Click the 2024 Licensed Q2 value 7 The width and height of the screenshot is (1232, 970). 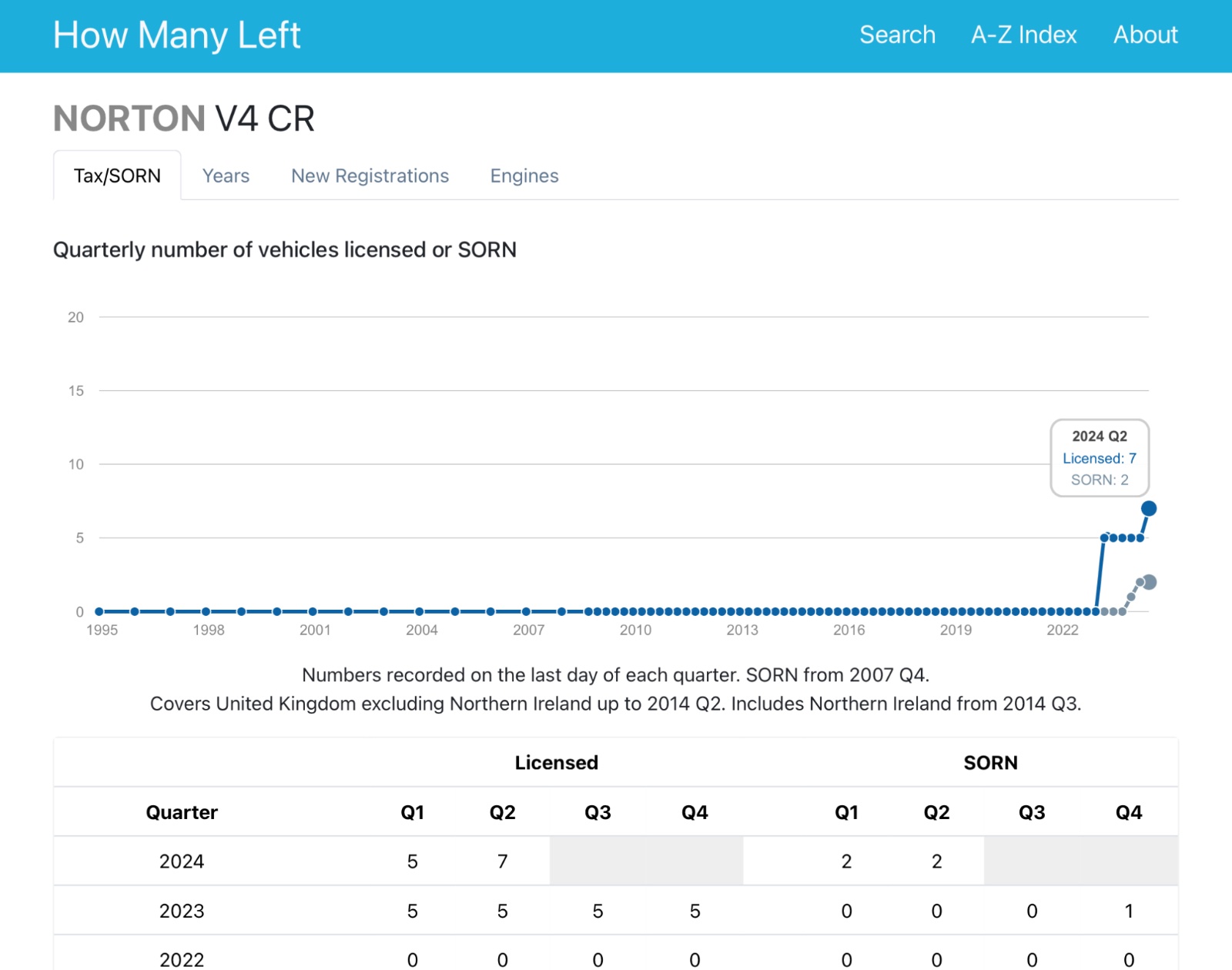tap(502, 861)
